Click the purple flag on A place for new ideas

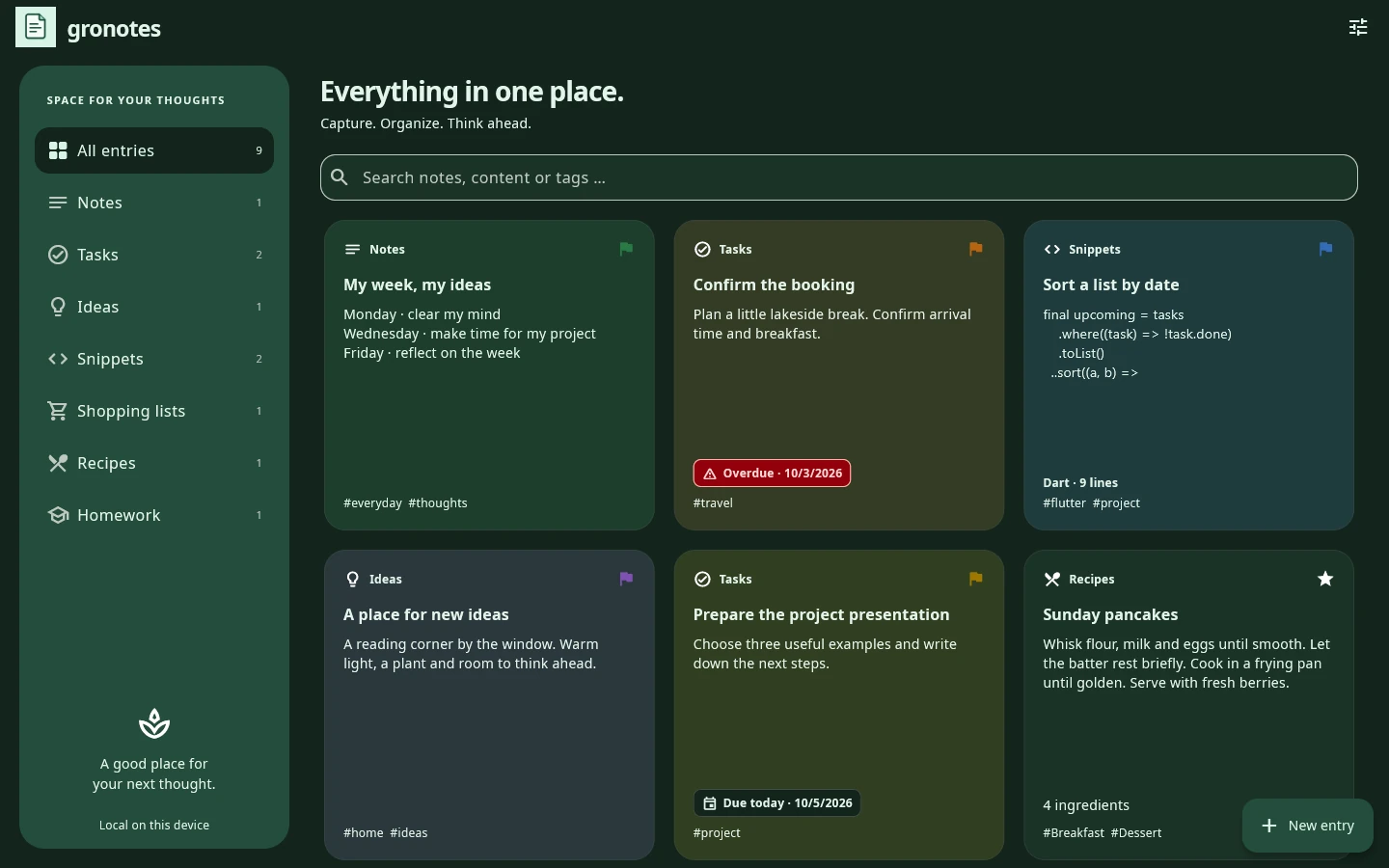(626, 580)
